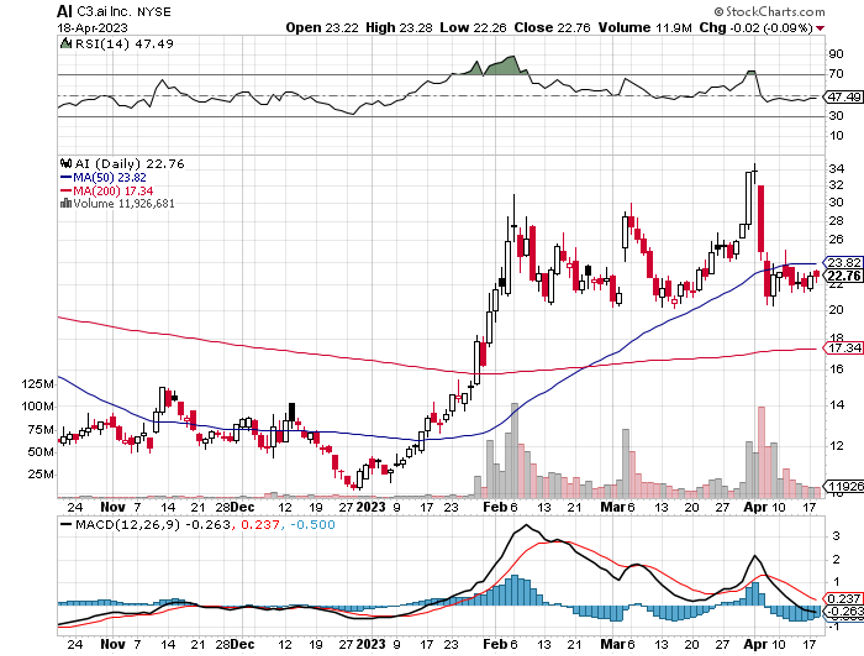Image resolution: width=864 pixels, height=656 pixels.
Task: Click the 0.237 signal tag on MACD axis
Action: 843,598
